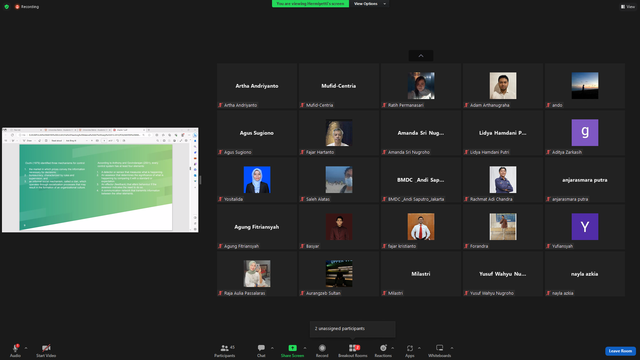640x360 pixels.
Task: Click the 2 unassigned participants notice
Action: coord(353,329)
